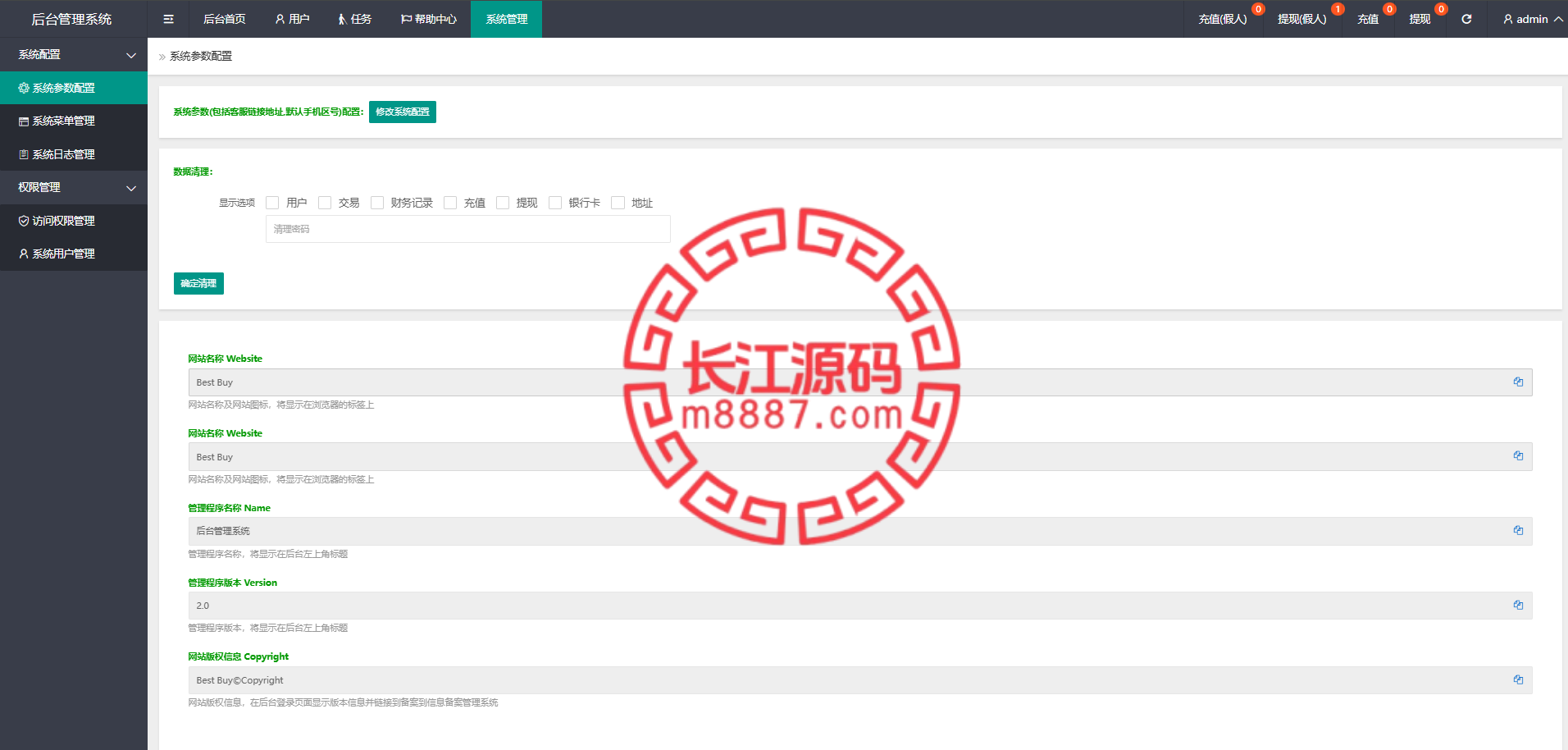The height and width of the screenshot is (750, 1568).
Task: Focus the 清理密码 input field
Action: tap(467, 229)
